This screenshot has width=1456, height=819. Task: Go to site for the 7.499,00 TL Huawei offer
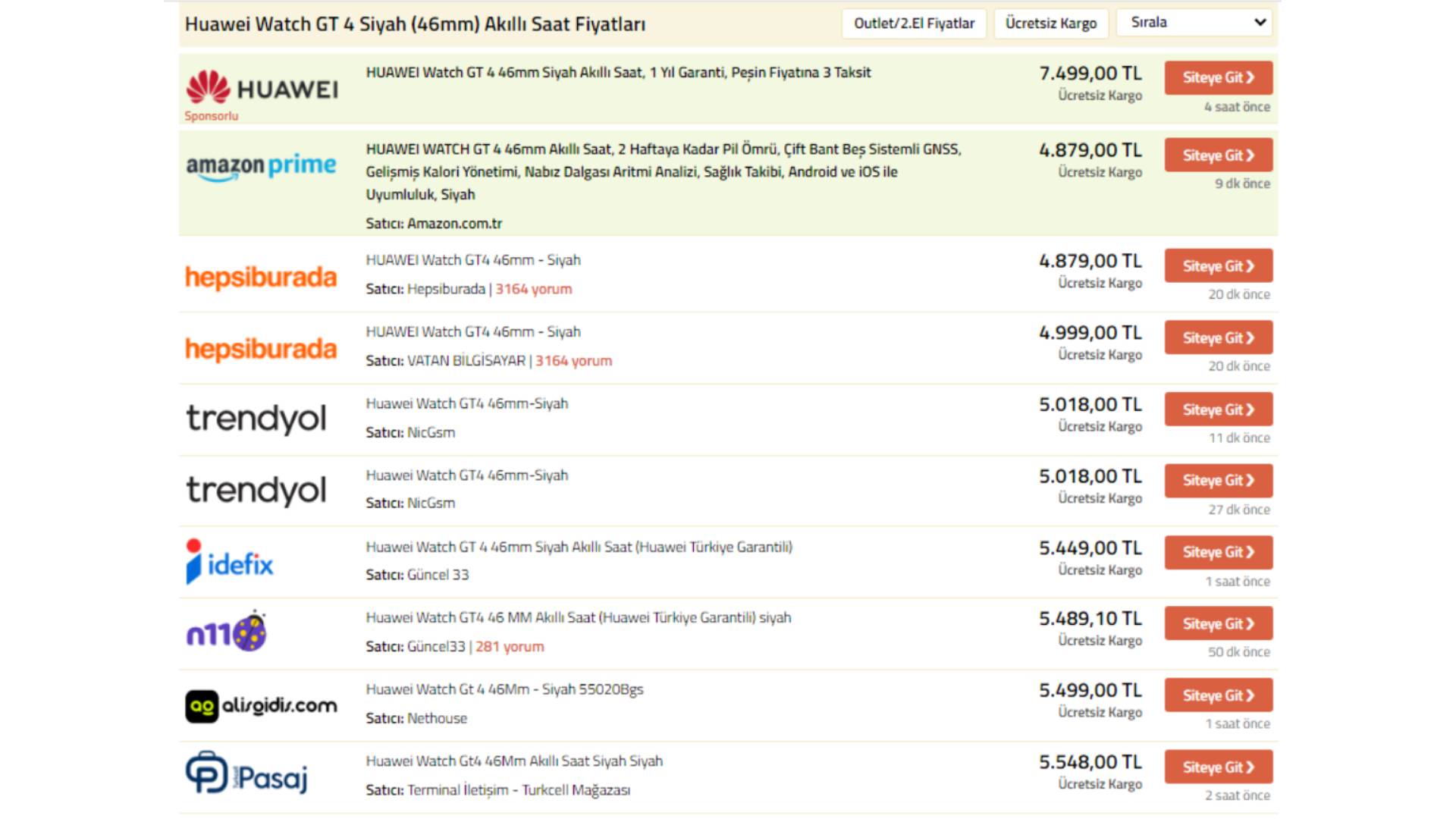1219,77
